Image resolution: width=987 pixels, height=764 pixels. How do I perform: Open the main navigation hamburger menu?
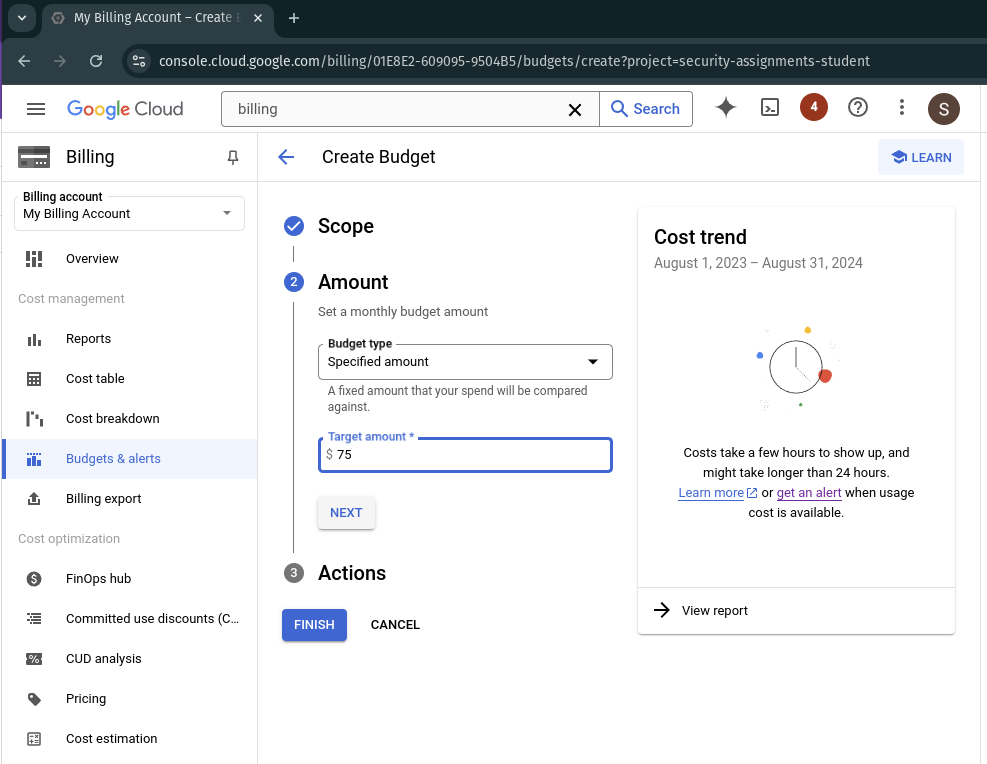pos(36,109)
